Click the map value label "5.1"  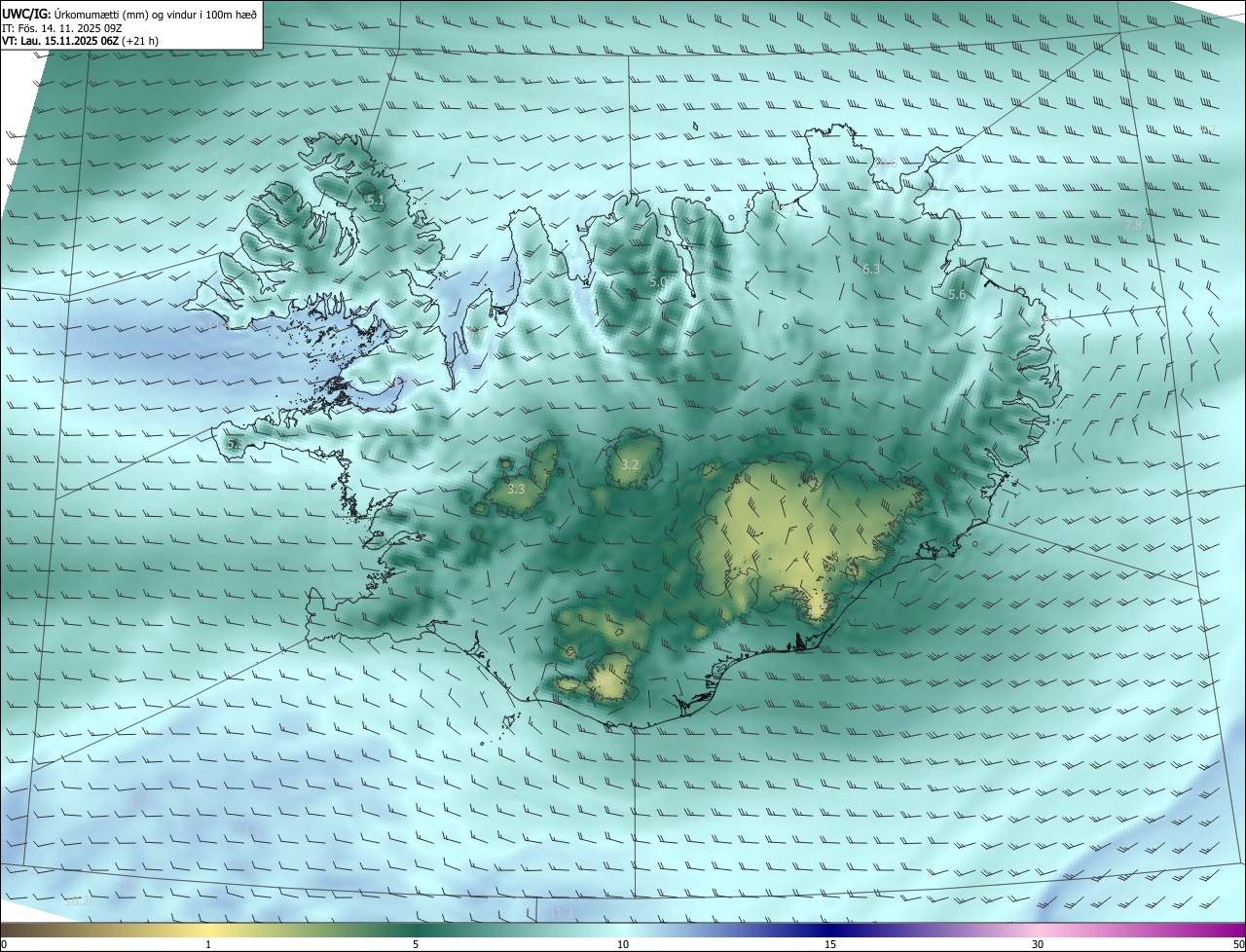[376, 201]
